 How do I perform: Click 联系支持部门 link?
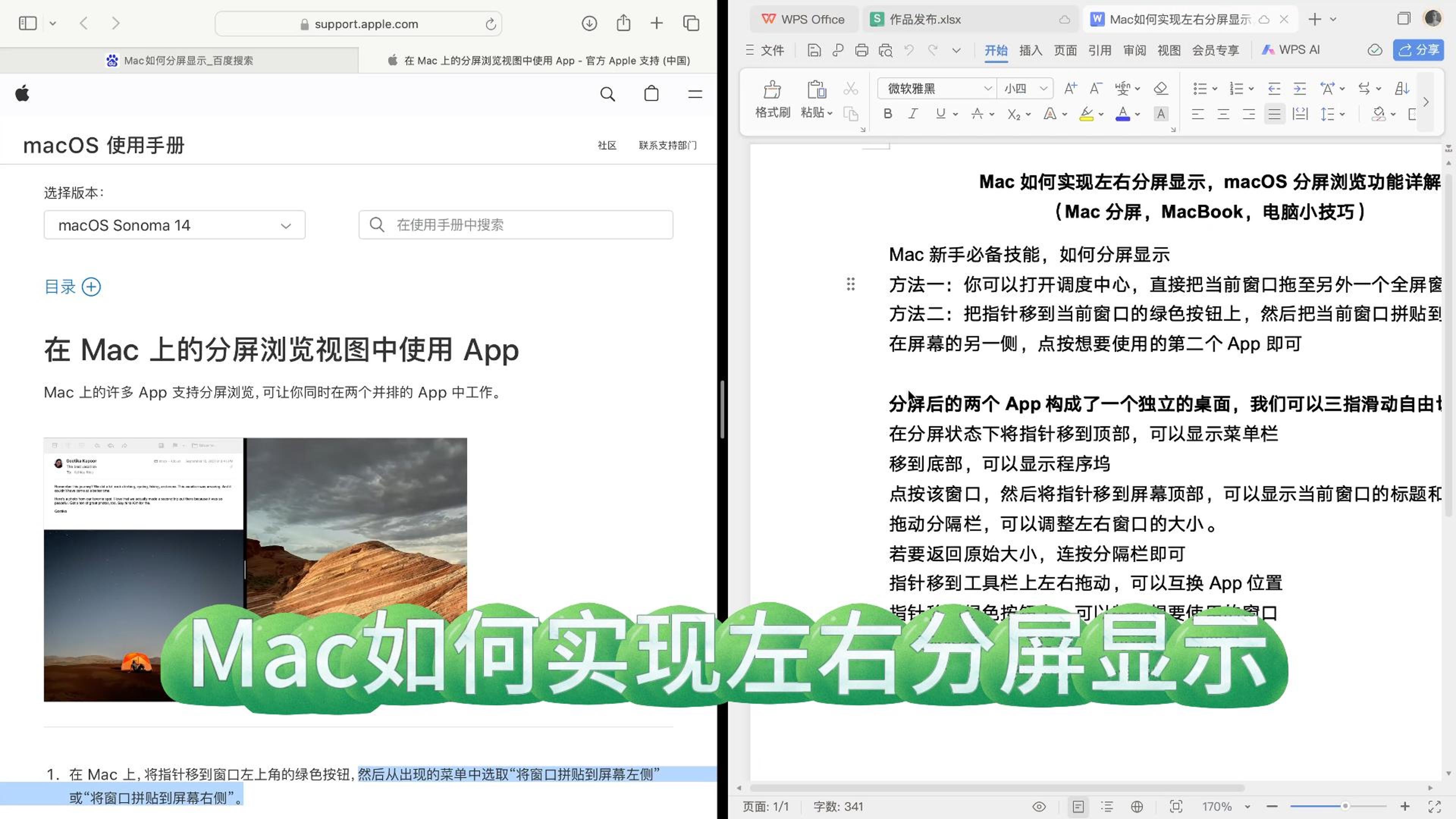coord(667,145)
